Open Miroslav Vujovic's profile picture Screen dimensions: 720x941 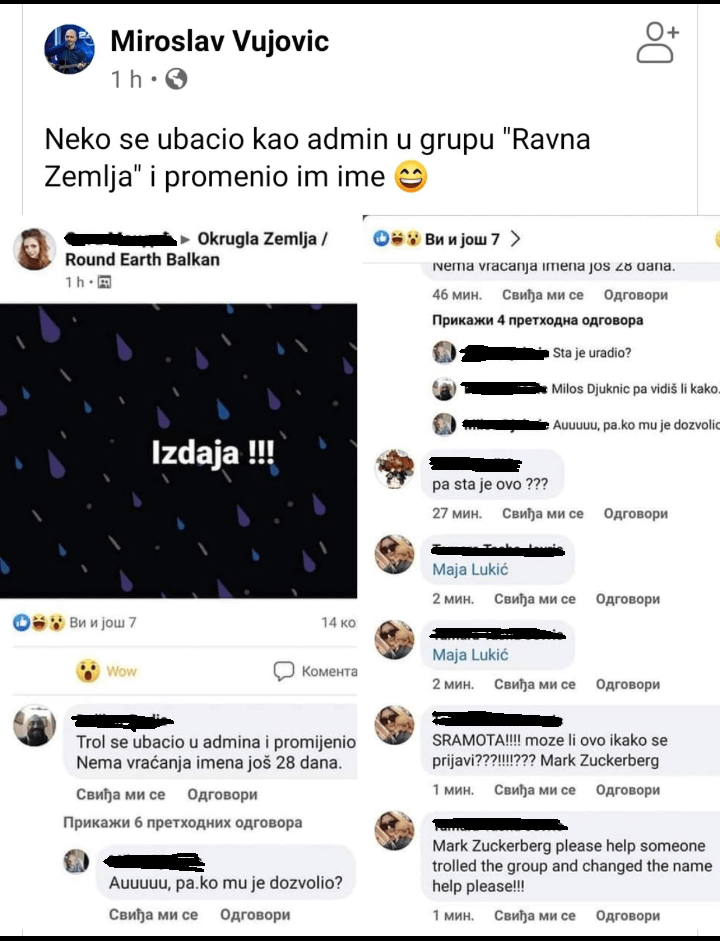pos(70,49)
